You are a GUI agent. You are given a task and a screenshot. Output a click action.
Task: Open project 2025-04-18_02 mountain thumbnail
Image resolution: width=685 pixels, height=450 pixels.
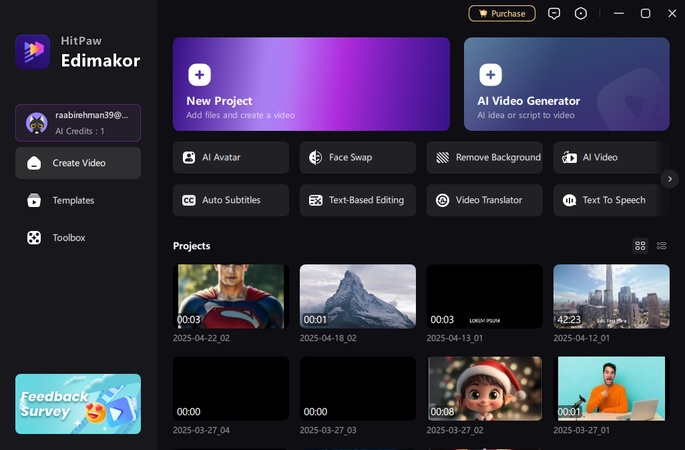[x=357, y=296]
